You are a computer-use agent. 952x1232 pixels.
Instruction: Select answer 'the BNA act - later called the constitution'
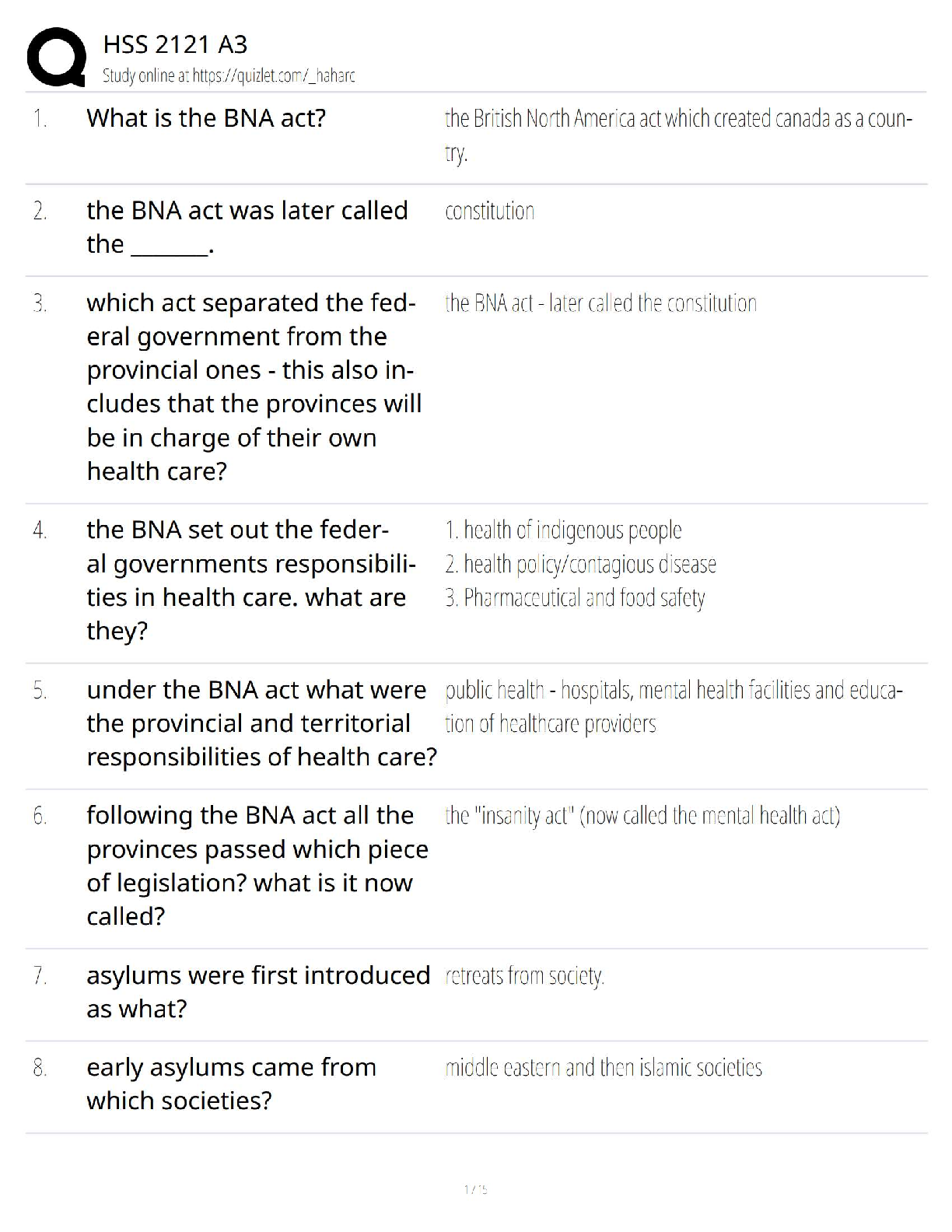pos(600,303)
